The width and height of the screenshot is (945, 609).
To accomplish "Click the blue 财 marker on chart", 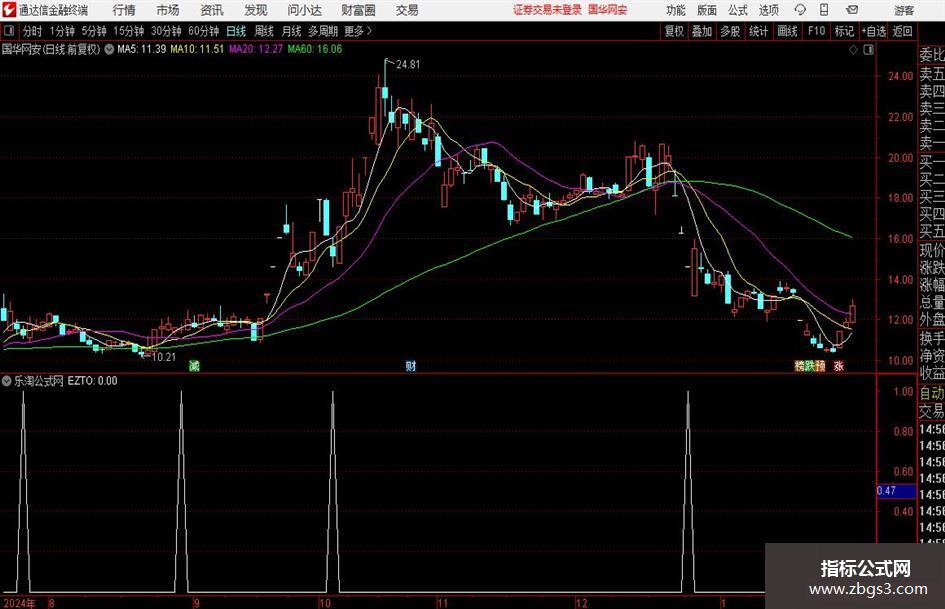I will (x=410, y=365).
